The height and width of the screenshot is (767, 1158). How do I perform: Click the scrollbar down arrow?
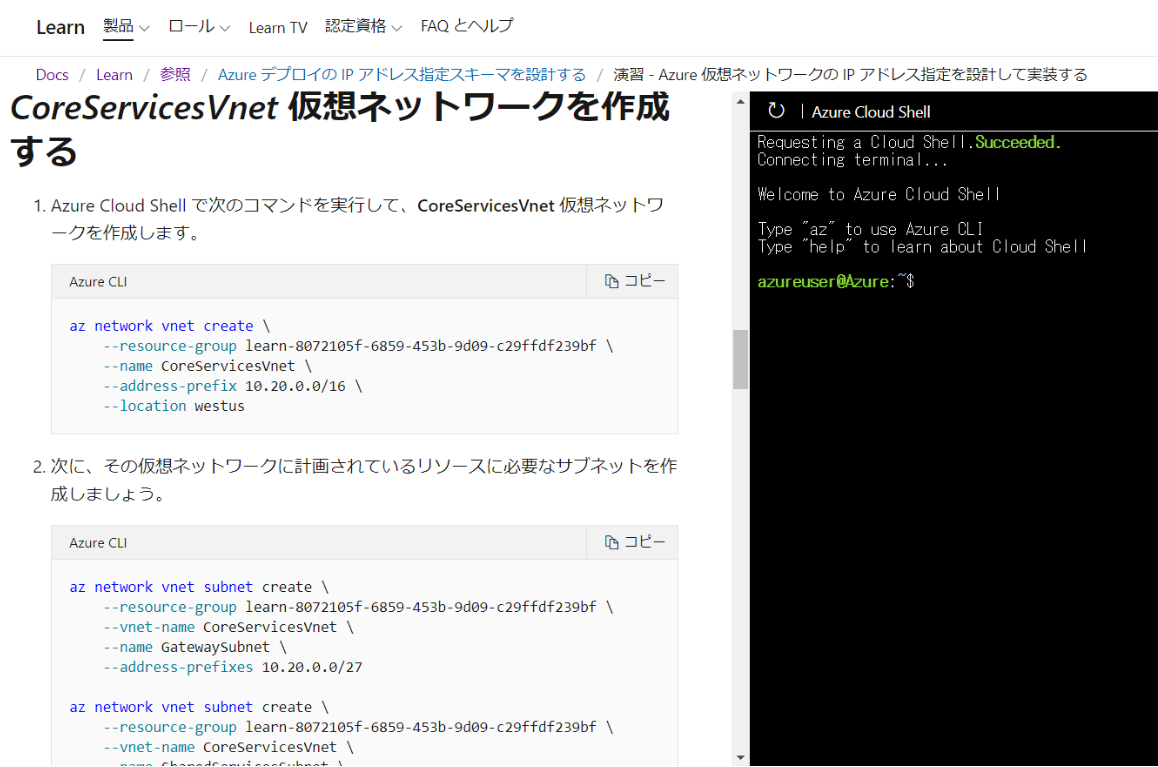(x=740, y=757)
